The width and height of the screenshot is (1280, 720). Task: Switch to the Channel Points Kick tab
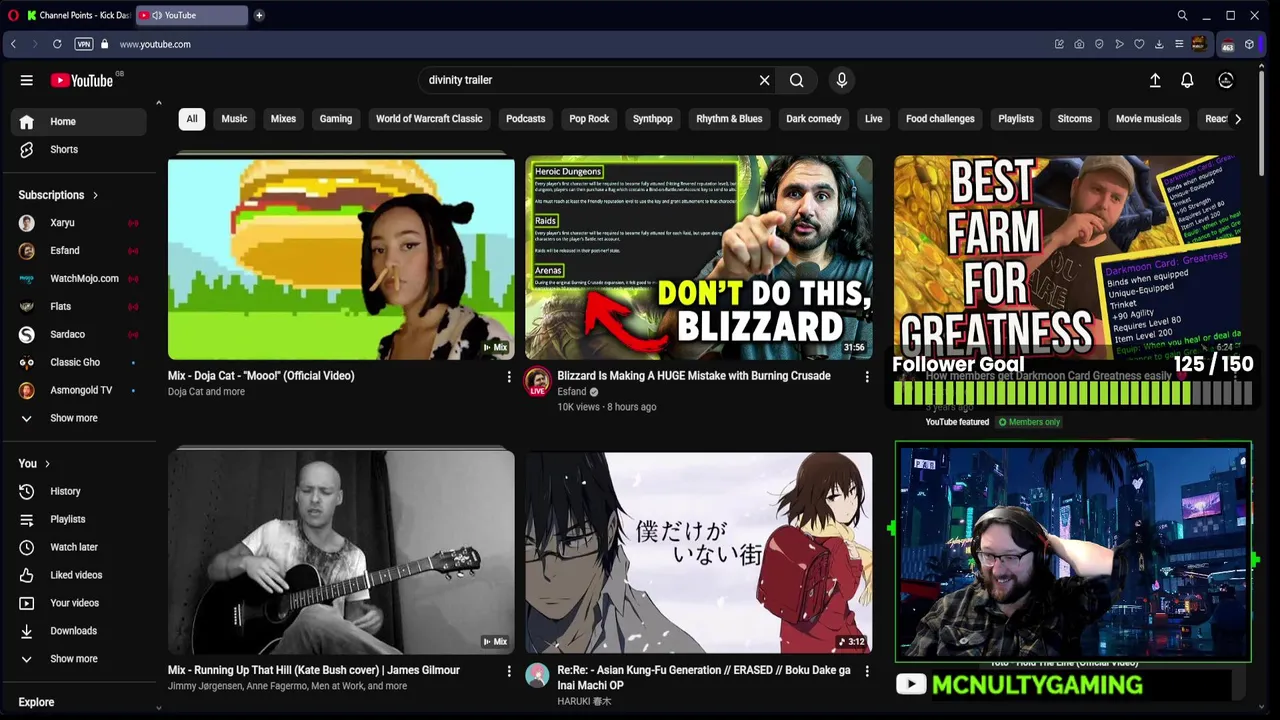[x=78, y=15]
